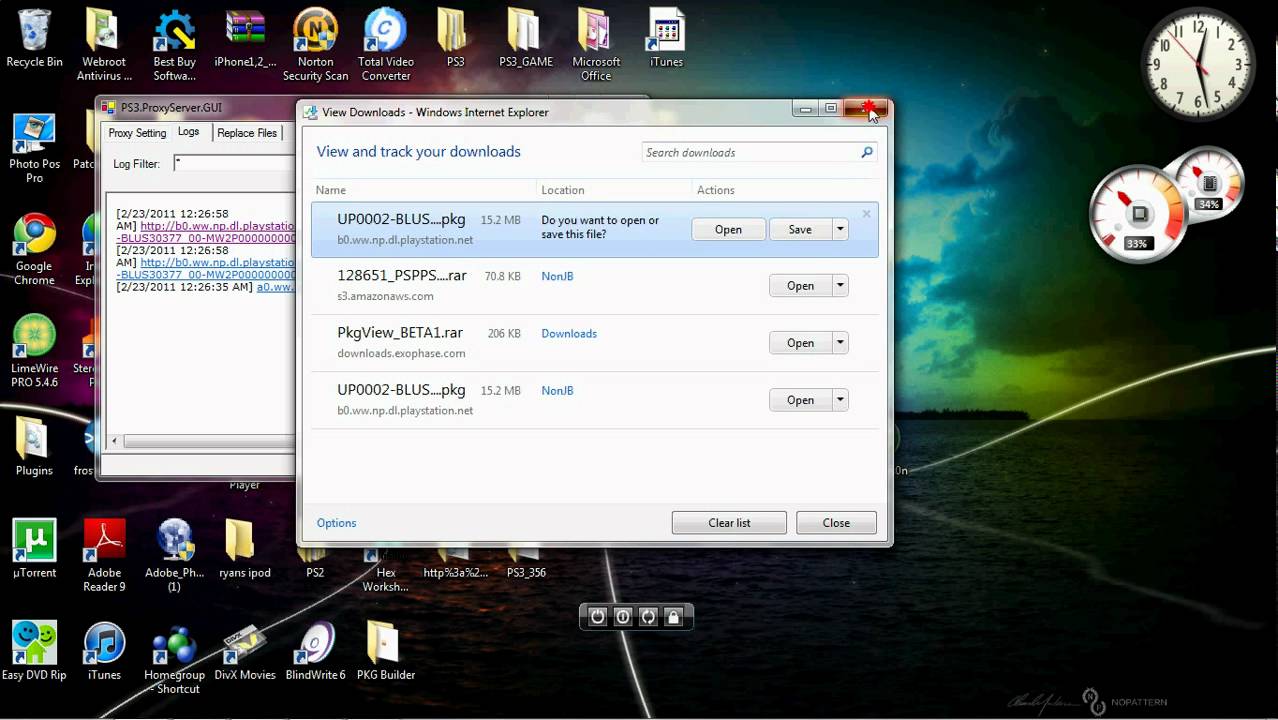The width and height of the screenshot is (1278, 720).
Task: Open PKG Builder folder icon
Action: (385, 650)
